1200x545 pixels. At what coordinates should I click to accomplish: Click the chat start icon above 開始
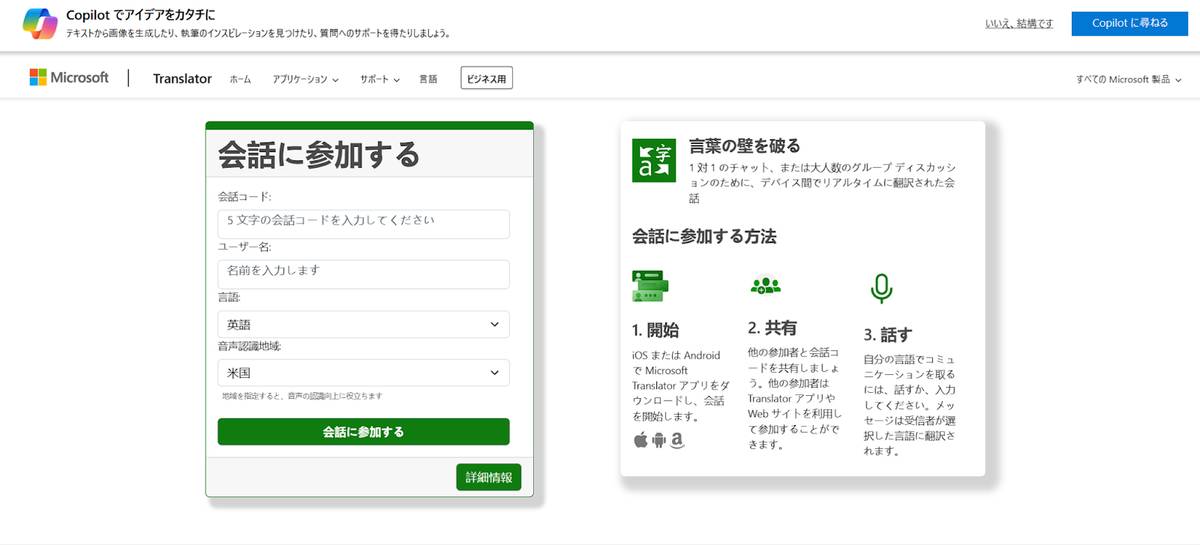pos(650,286)
